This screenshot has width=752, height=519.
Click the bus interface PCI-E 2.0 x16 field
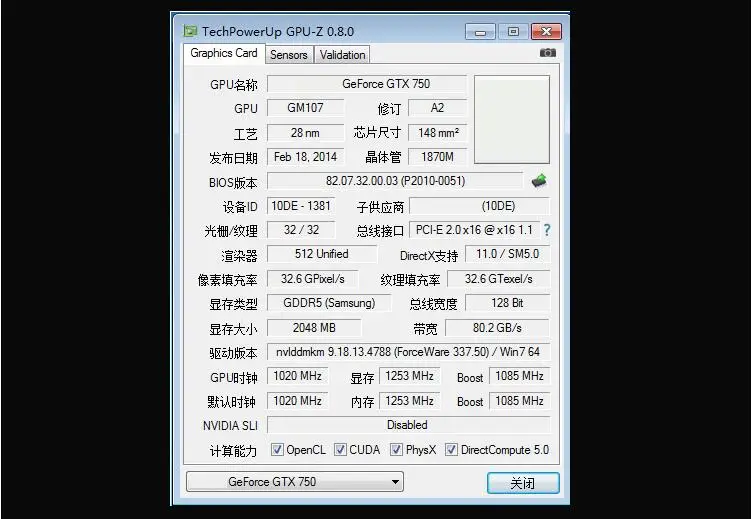(x=474, y=230)
